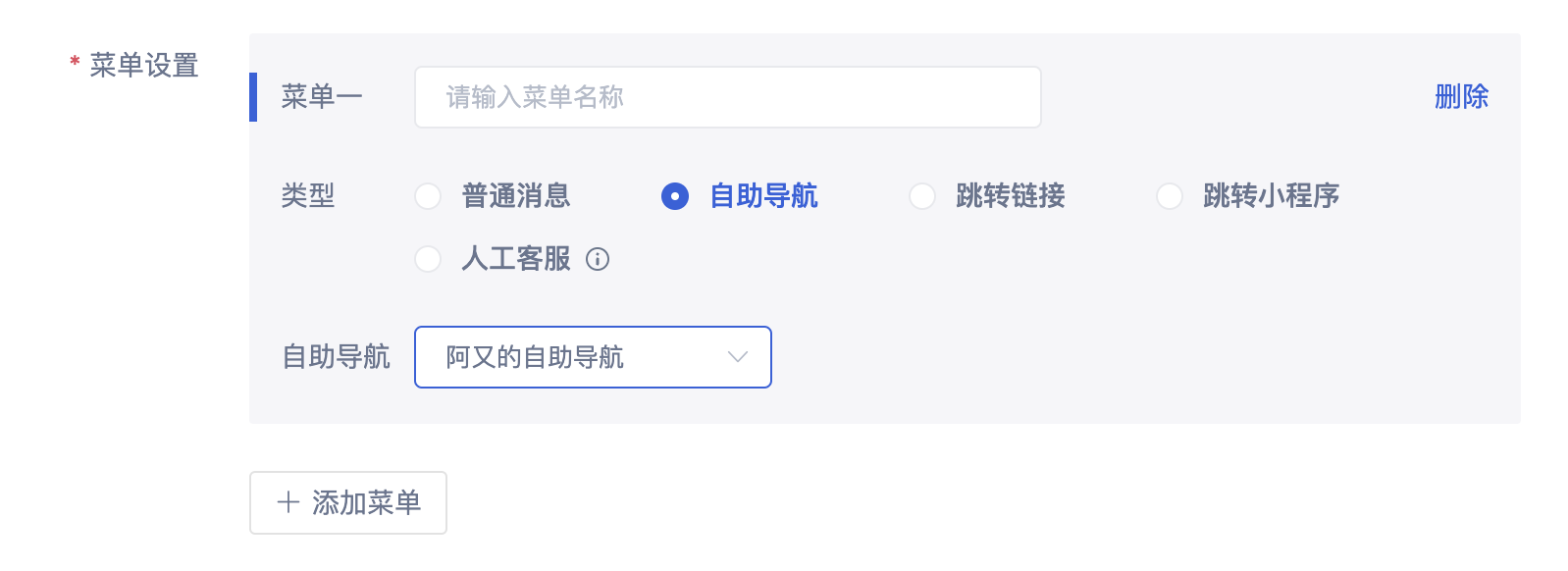This screenshot has width=1568, height=571.
Task: Click the info icon beside 人工客服
Action: point(598,259)
